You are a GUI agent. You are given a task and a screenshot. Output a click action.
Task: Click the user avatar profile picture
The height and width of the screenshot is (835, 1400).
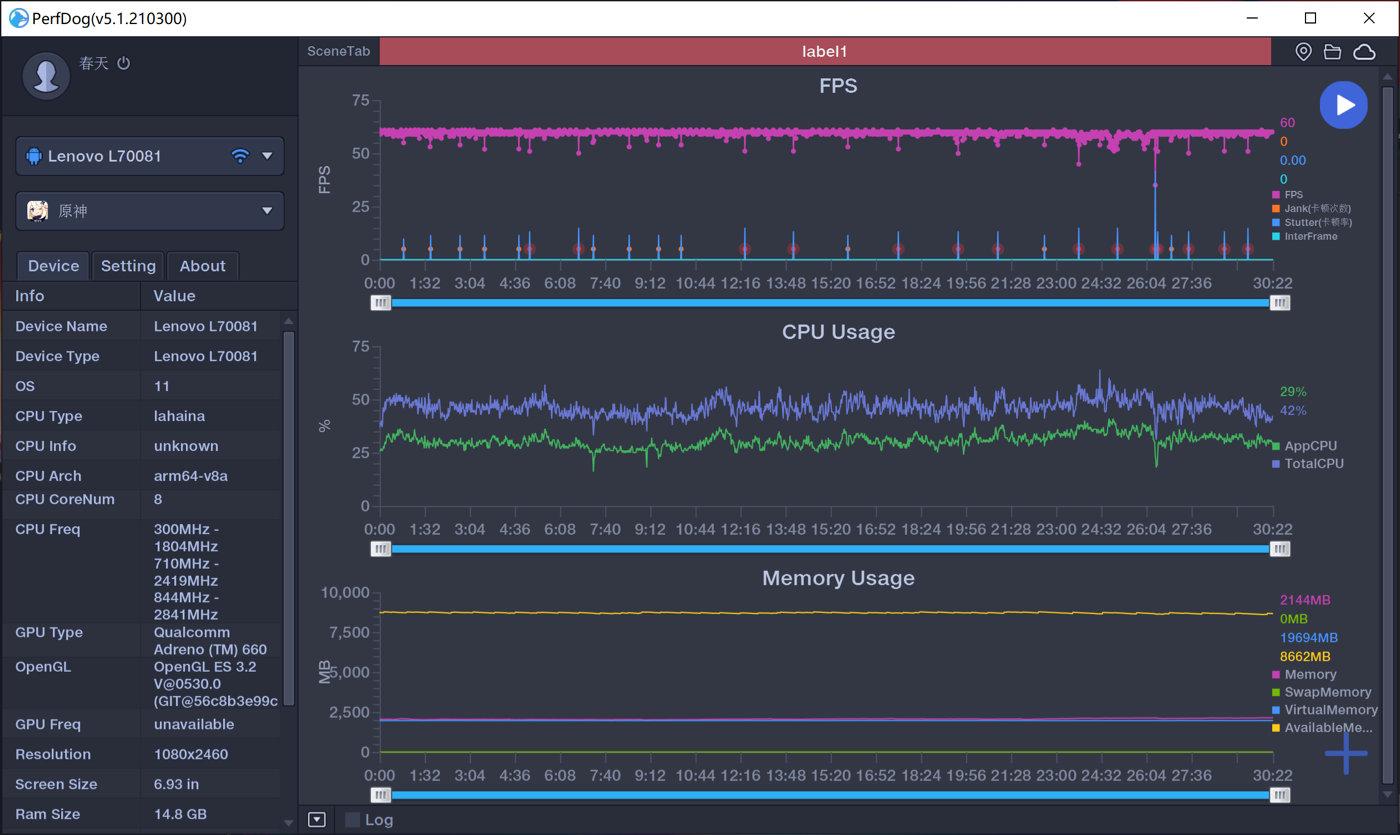46,76
